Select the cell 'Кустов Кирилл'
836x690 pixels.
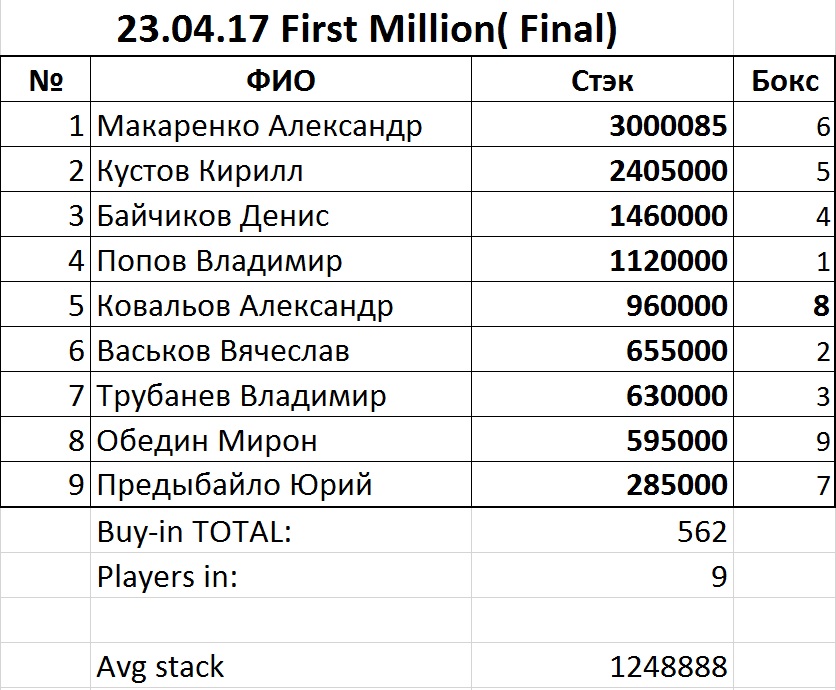200,171
